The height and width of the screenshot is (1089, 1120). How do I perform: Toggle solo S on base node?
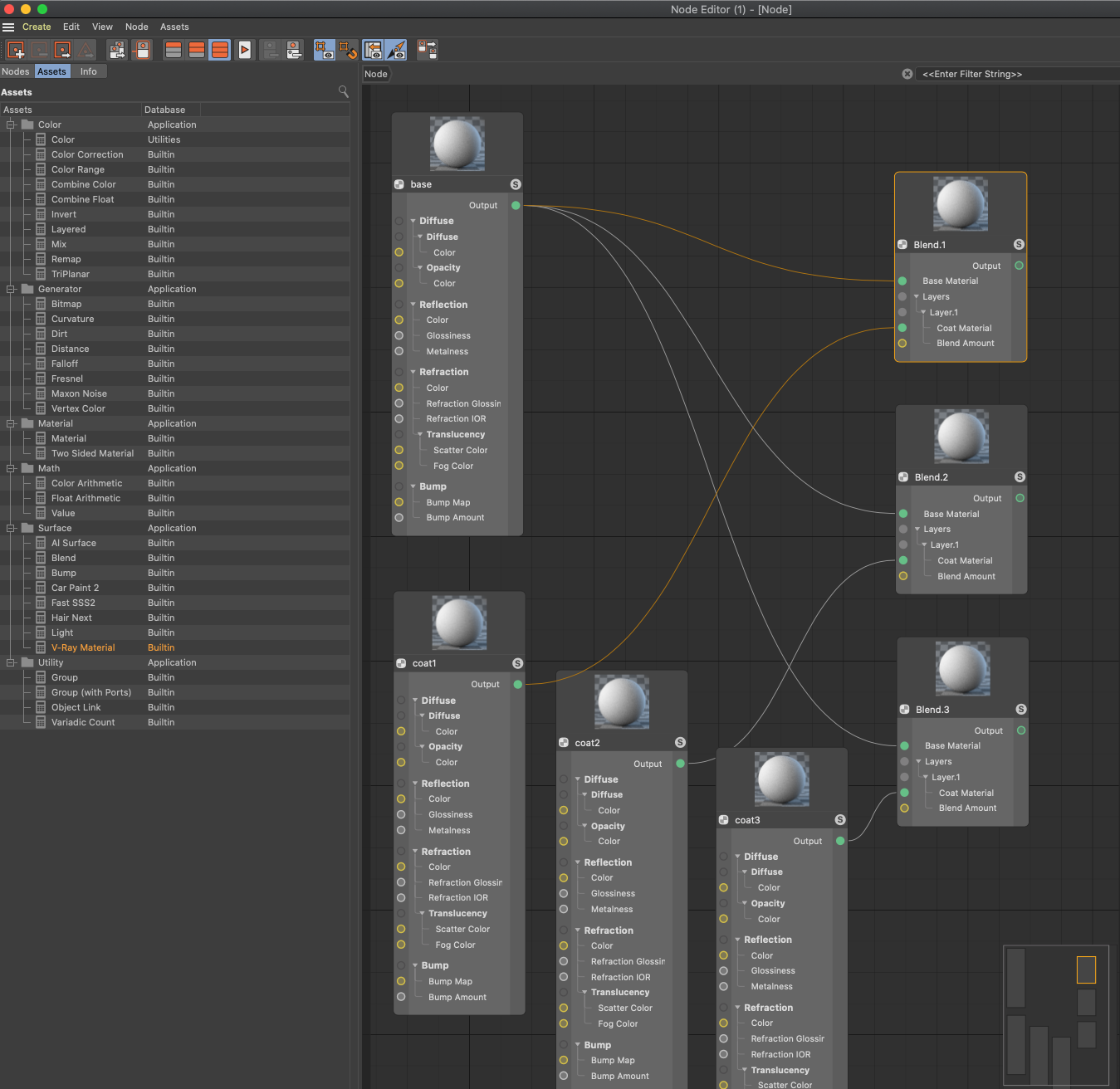tap(516, 184)
